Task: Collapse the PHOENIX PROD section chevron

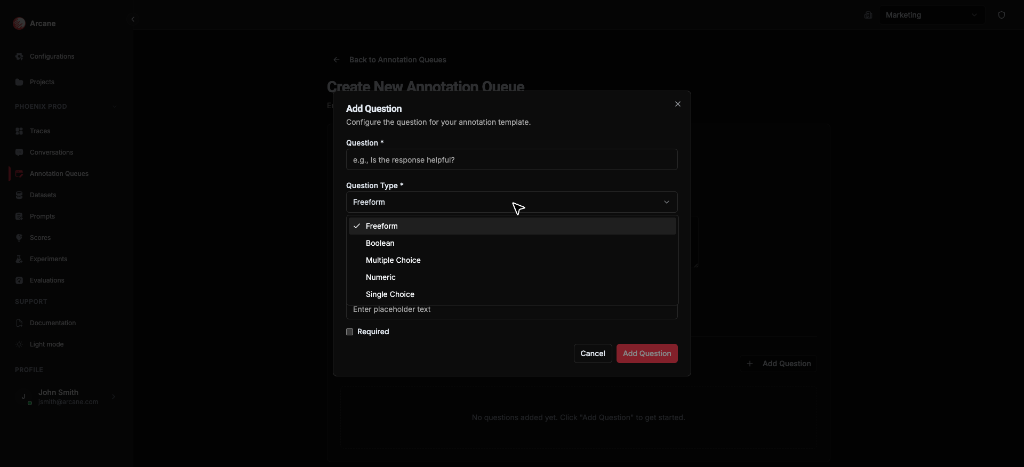Action: pos(114,106)
